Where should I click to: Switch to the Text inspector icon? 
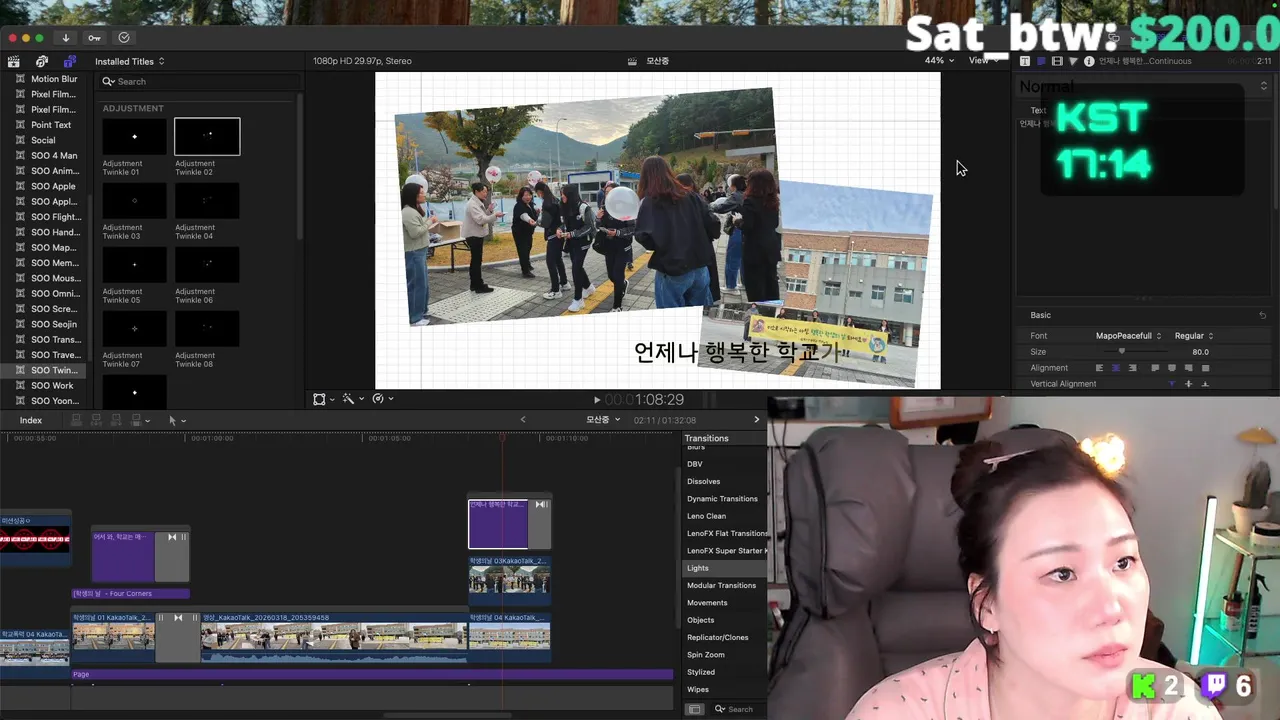tap(1041, 61)
